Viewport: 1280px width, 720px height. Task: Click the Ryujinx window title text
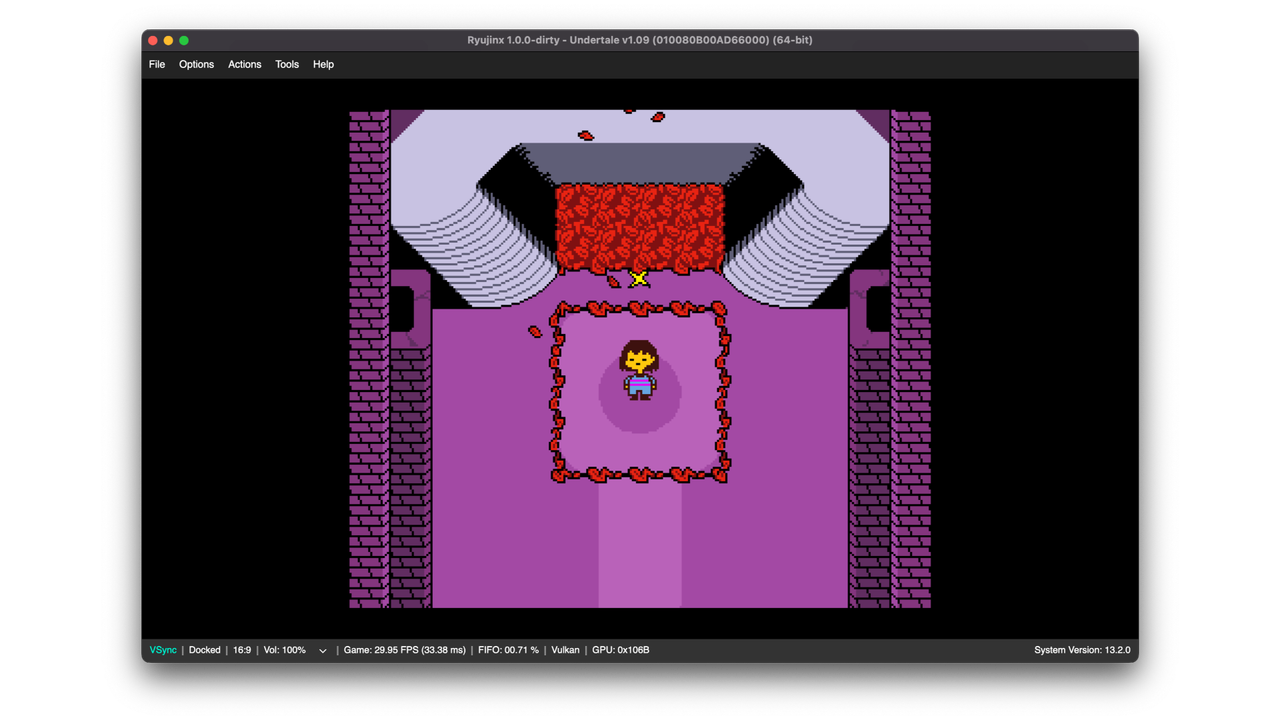(640, 40)
